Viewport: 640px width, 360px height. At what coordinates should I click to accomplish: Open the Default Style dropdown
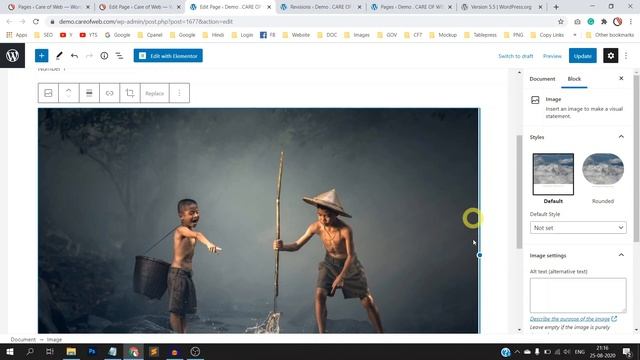coord(578,227)
